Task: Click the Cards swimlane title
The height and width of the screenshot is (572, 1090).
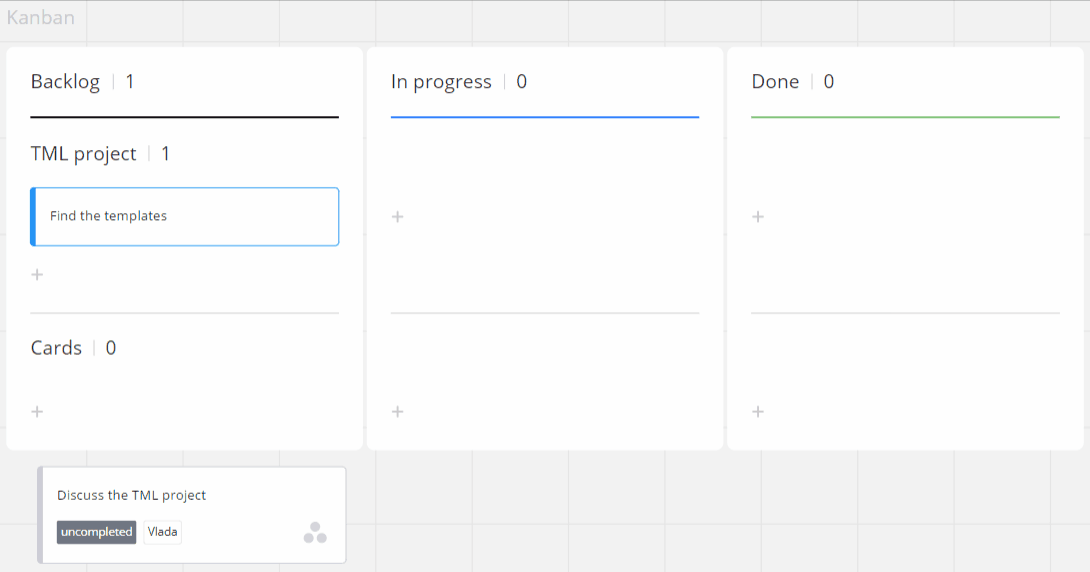Action: click(x=56, y=348)
